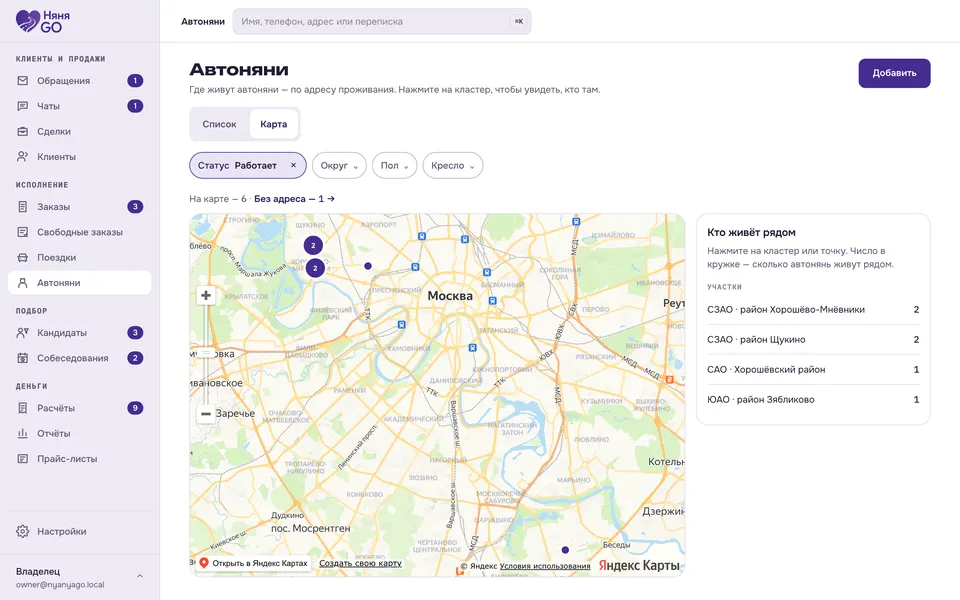This screenshot has height=600, width=960.
Task: Open the Округ filter dropdown
Action: (x=339, y=165)
